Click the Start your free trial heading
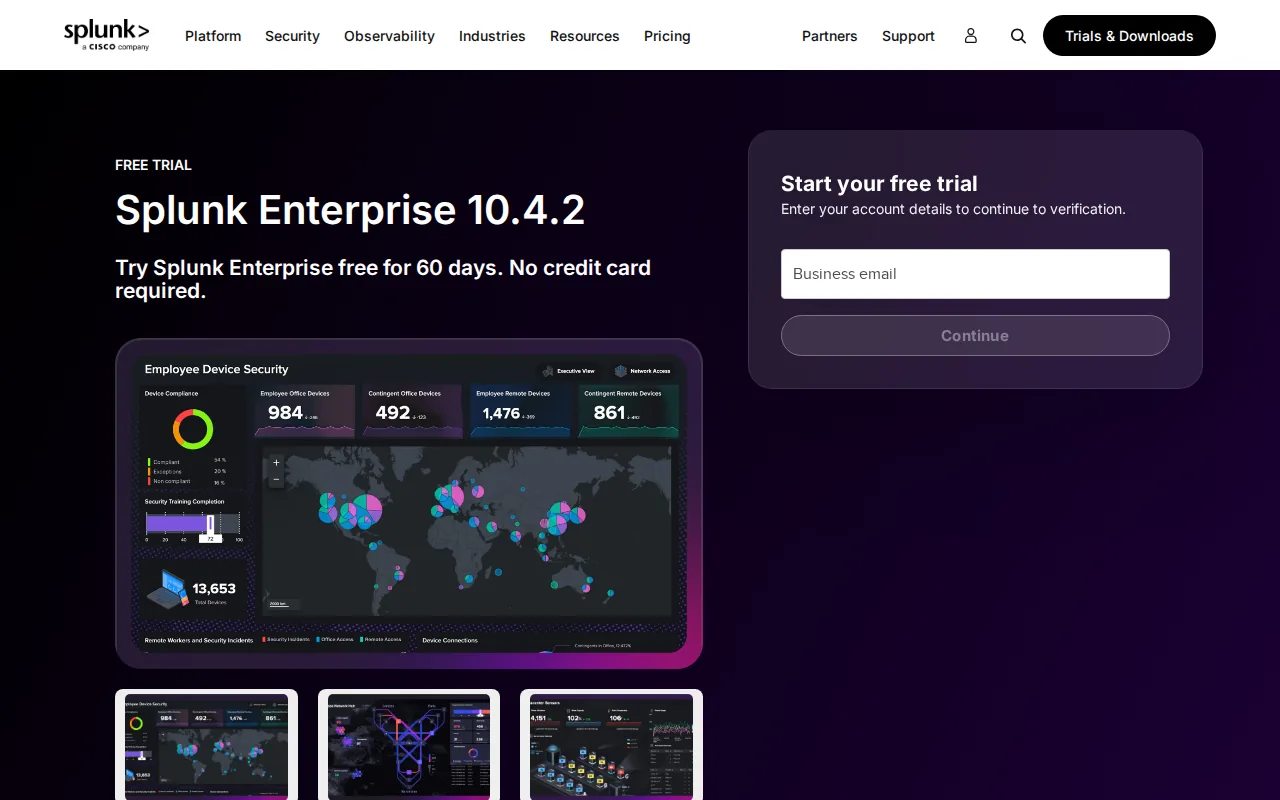 879,184
